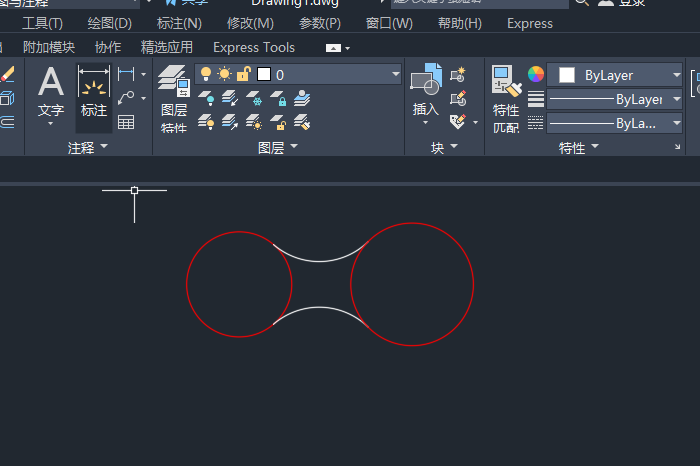
Task: Click the linear dimension icon
Action: click(x=126, y=75)
